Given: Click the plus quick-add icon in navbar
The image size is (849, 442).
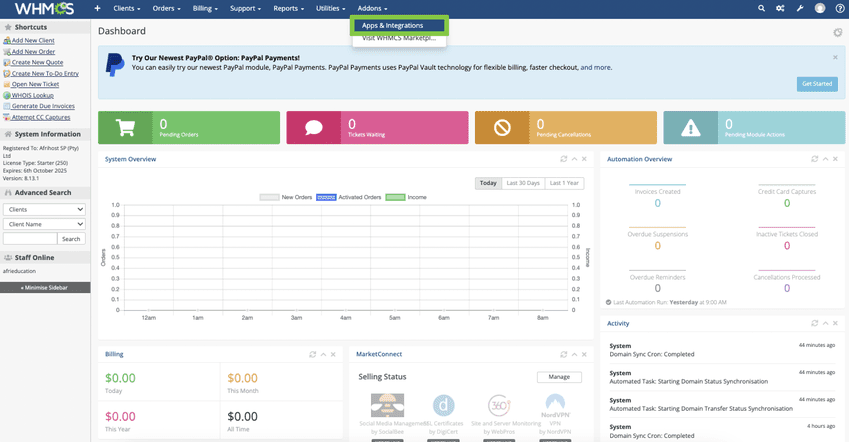Looking at the screenshot, I should point(97,8).
